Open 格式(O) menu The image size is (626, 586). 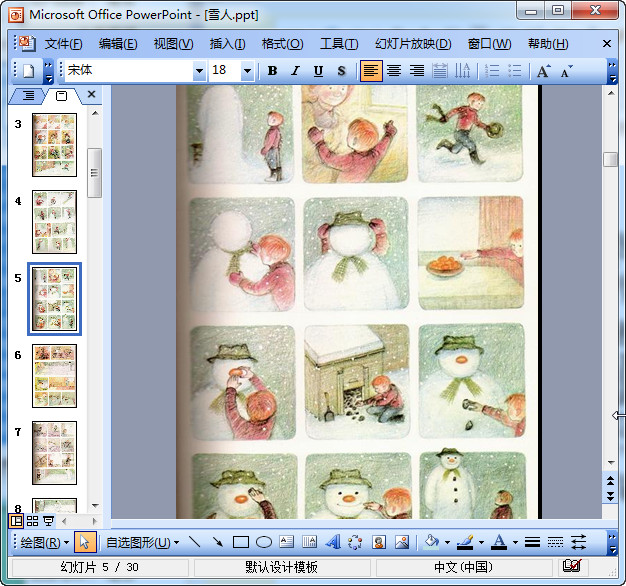[x=283, y=44]
